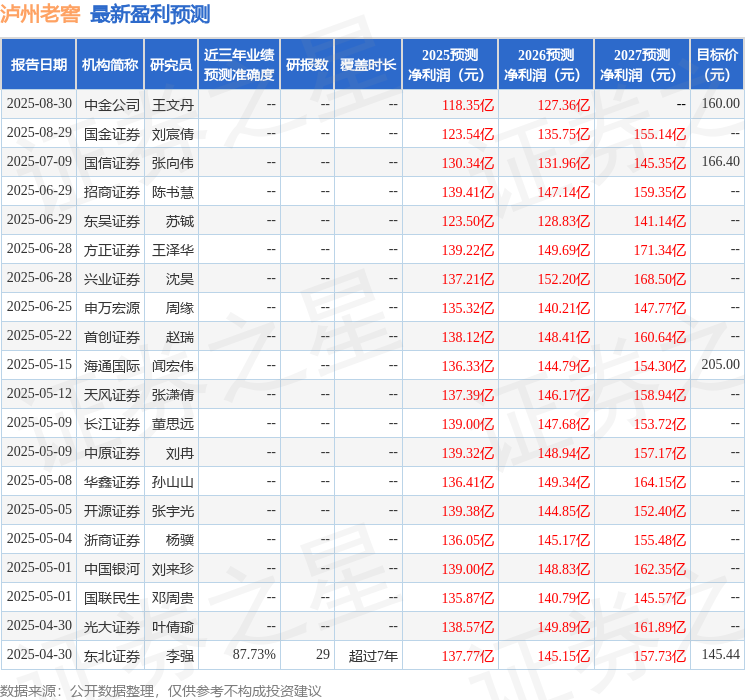Click institution 东北证券

[x=112, y=656]
